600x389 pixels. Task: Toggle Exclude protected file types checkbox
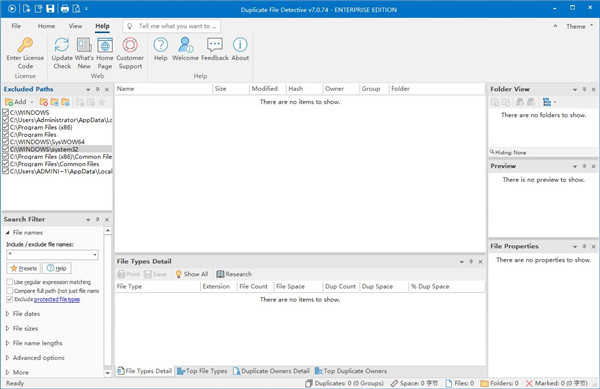click(x=10, y=299)
